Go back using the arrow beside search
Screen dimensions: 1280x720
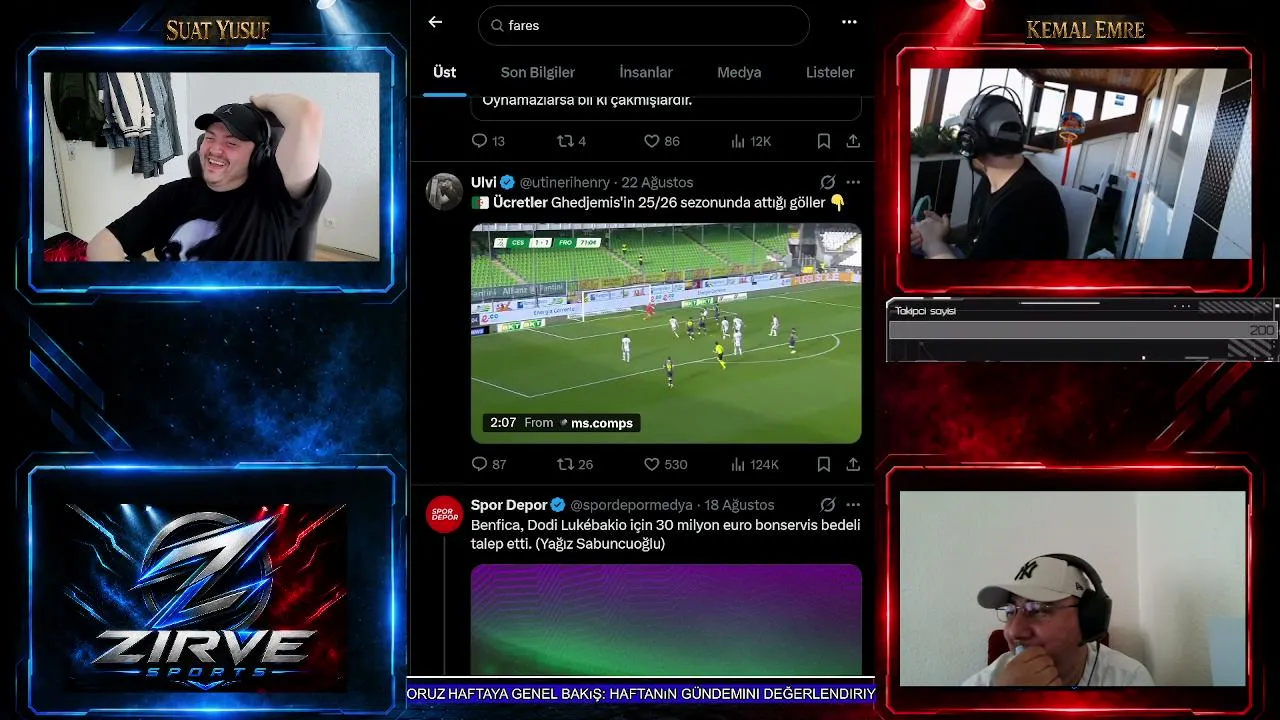tap(435, 22)
